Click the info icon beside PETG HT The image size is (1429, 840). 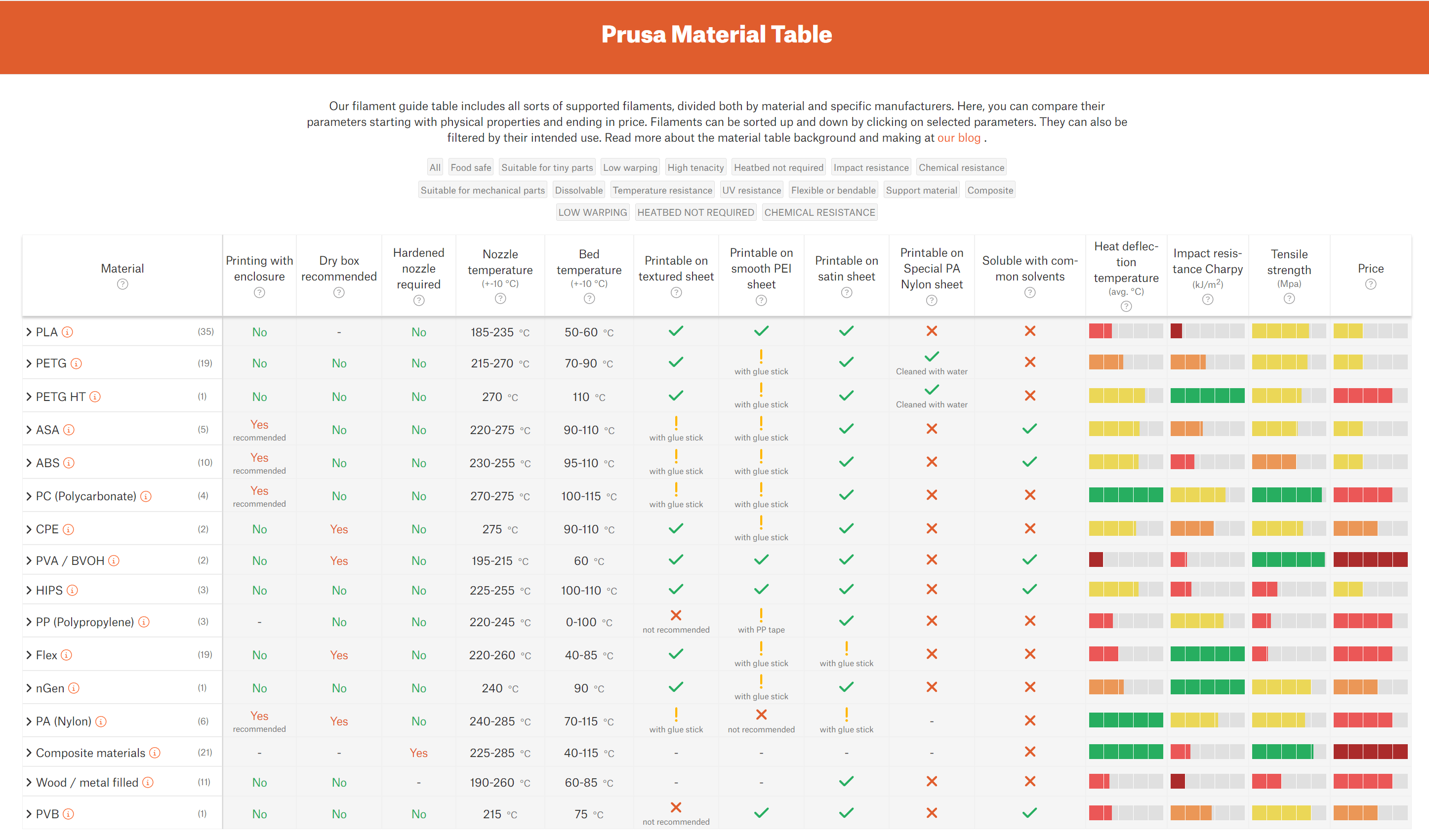(x=95, y=397)
